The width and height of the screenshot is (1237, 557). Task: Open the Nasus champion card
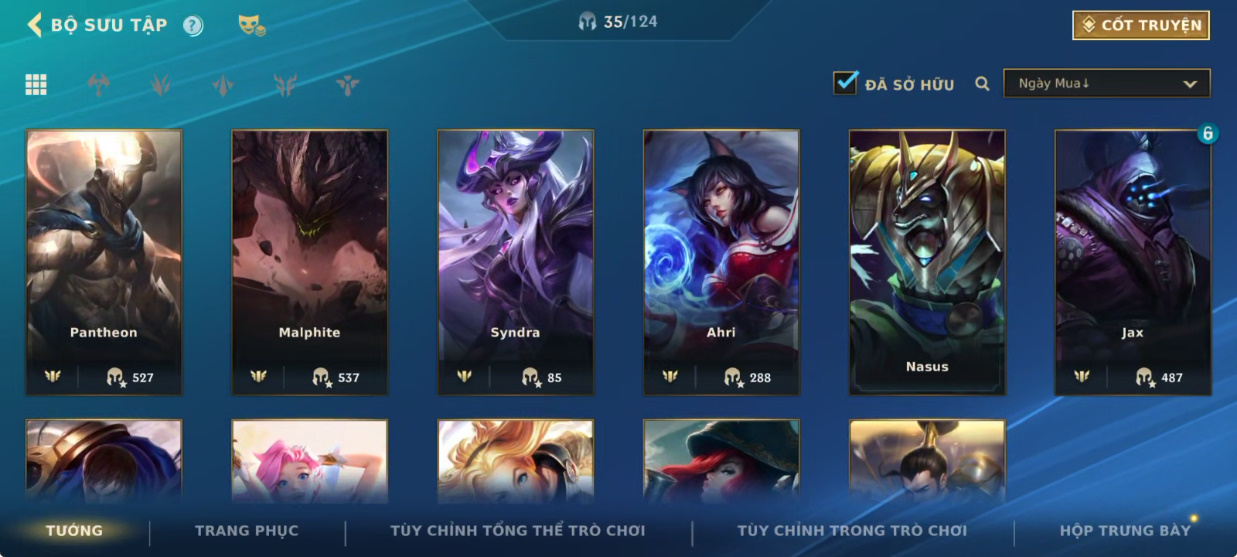(927, 262)
